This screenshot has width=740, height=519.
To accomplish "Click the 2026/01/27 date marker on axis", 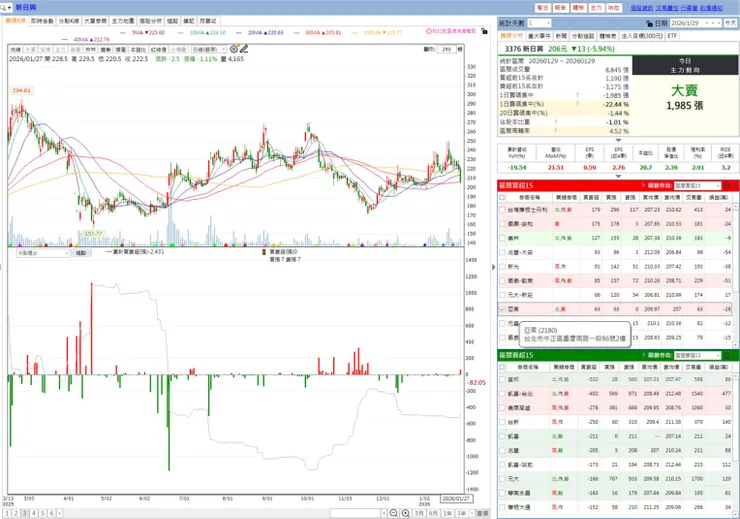I will (x=456, y=499).
